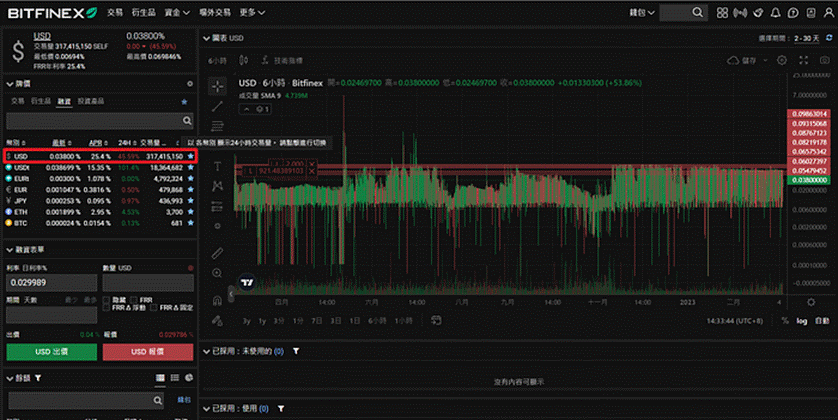Pick the trend line drawing tool
The width and height of the screenshot is (838, 420).
coord(217,106)
